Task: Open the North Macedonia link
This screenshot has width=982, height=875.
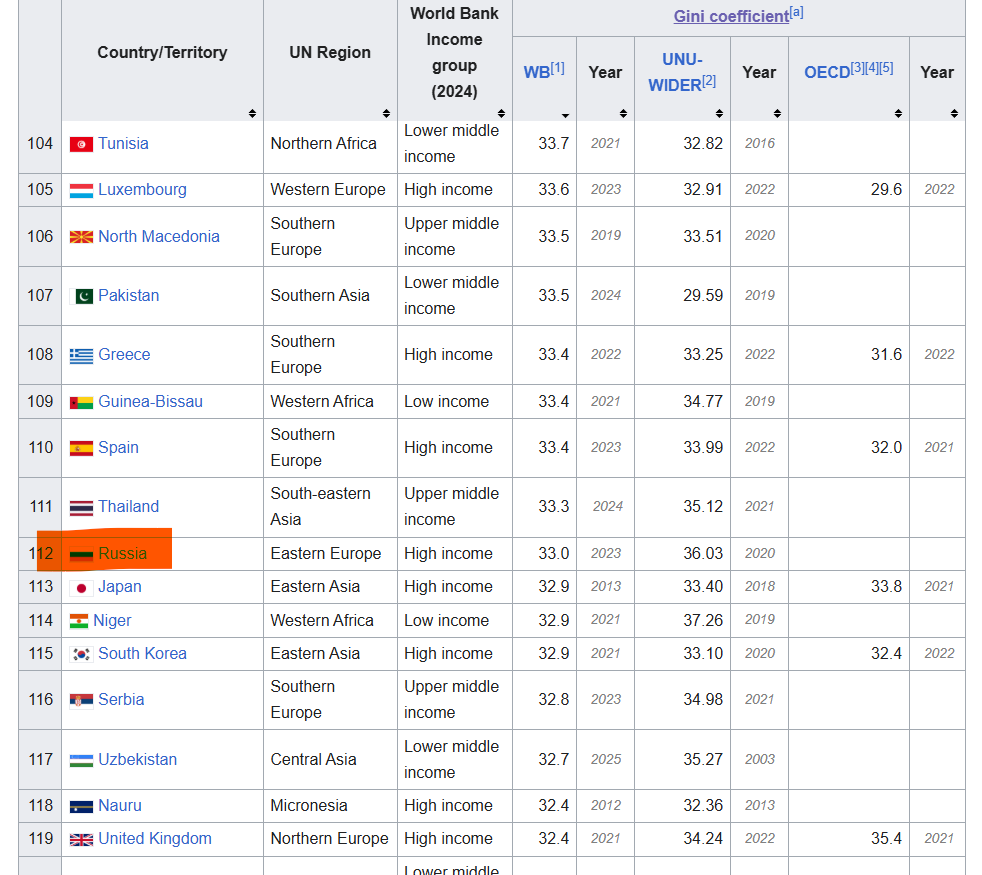Action: click(x=159, y=237)
